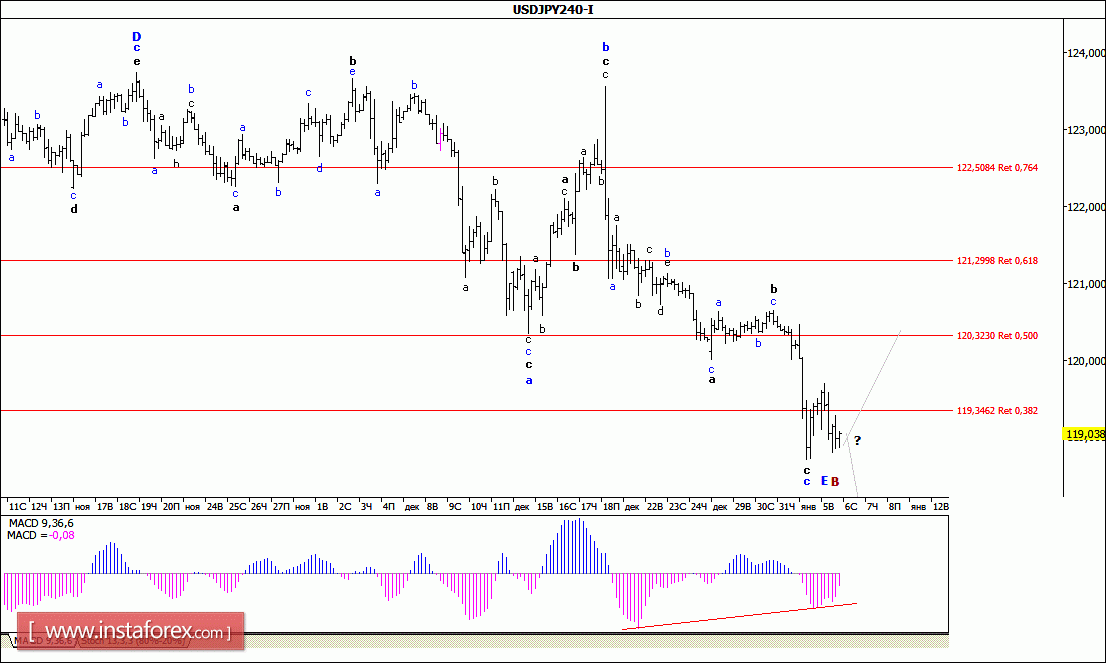The height and width of the screenshot is (663, 1106).
Task: Click the question mark forecast label
Action: pyautogui.click(x=857, y=441)
